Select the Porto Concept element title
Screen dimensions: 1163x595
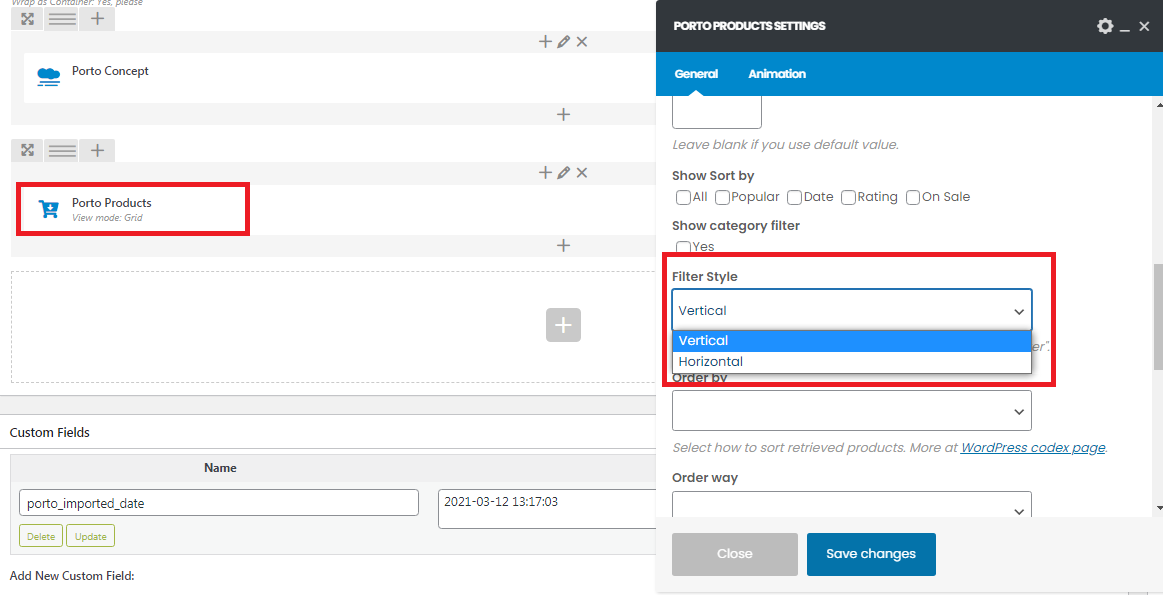point(110,71)
